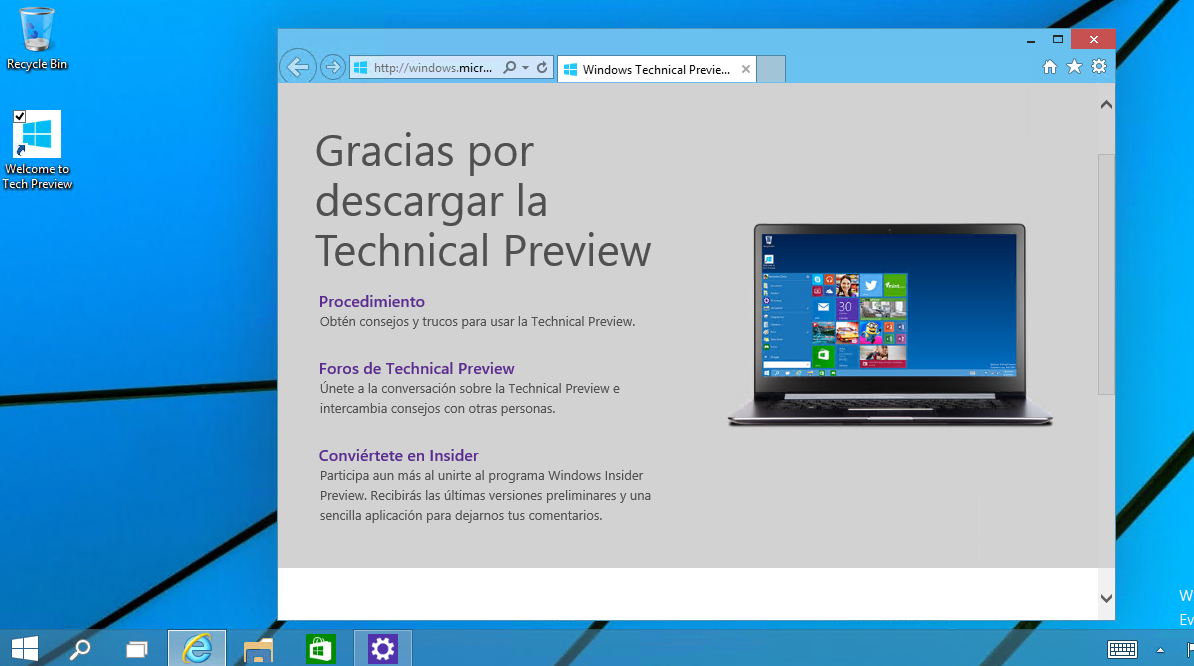1194x666 pixels.
Task: Open the Windows Start button
Action: click(x=25, y=648)
